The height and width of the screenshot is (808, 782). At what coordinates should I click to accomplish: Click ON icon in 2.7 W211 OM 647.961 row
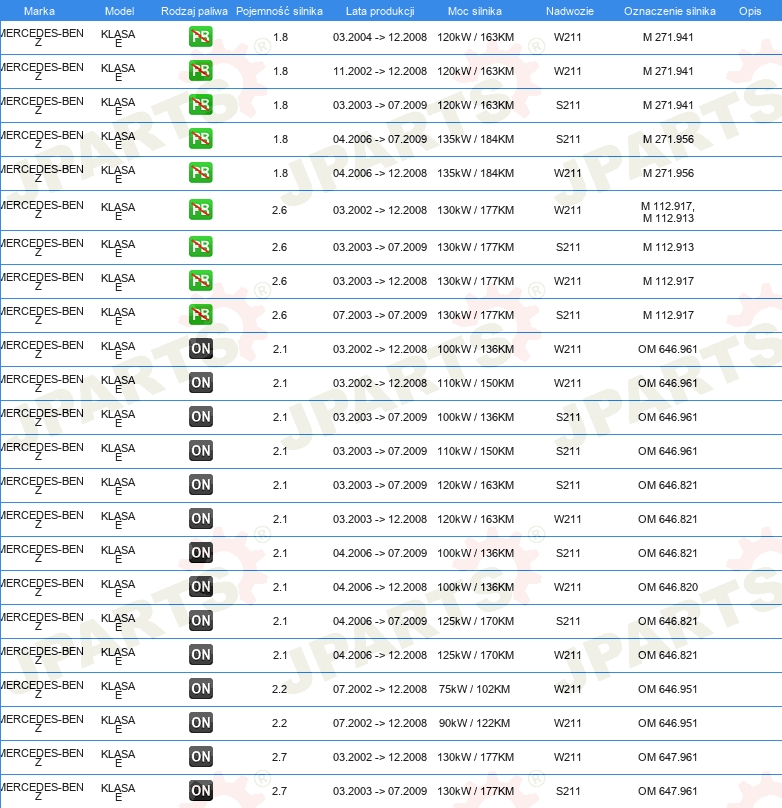200,757
